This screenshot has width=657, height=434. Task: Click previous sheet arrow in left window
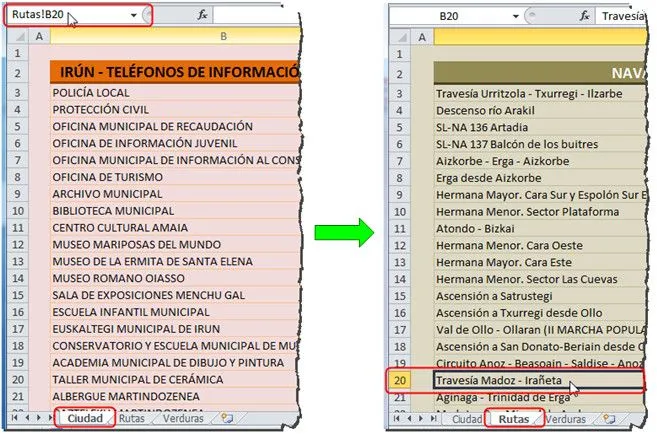27,418
